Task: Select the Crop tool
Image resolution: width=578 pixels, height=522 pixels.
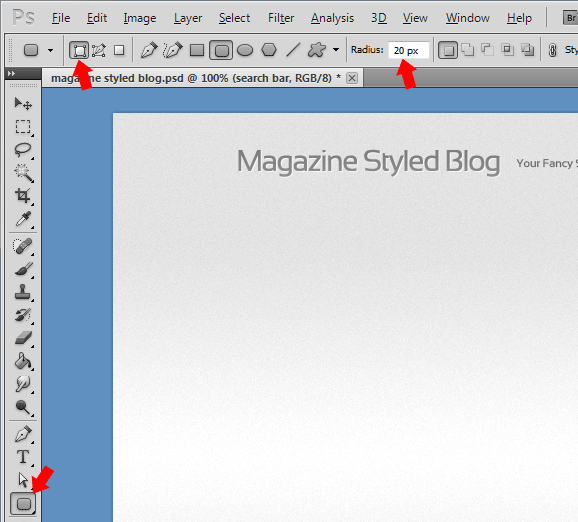Action: click(23, 196)
